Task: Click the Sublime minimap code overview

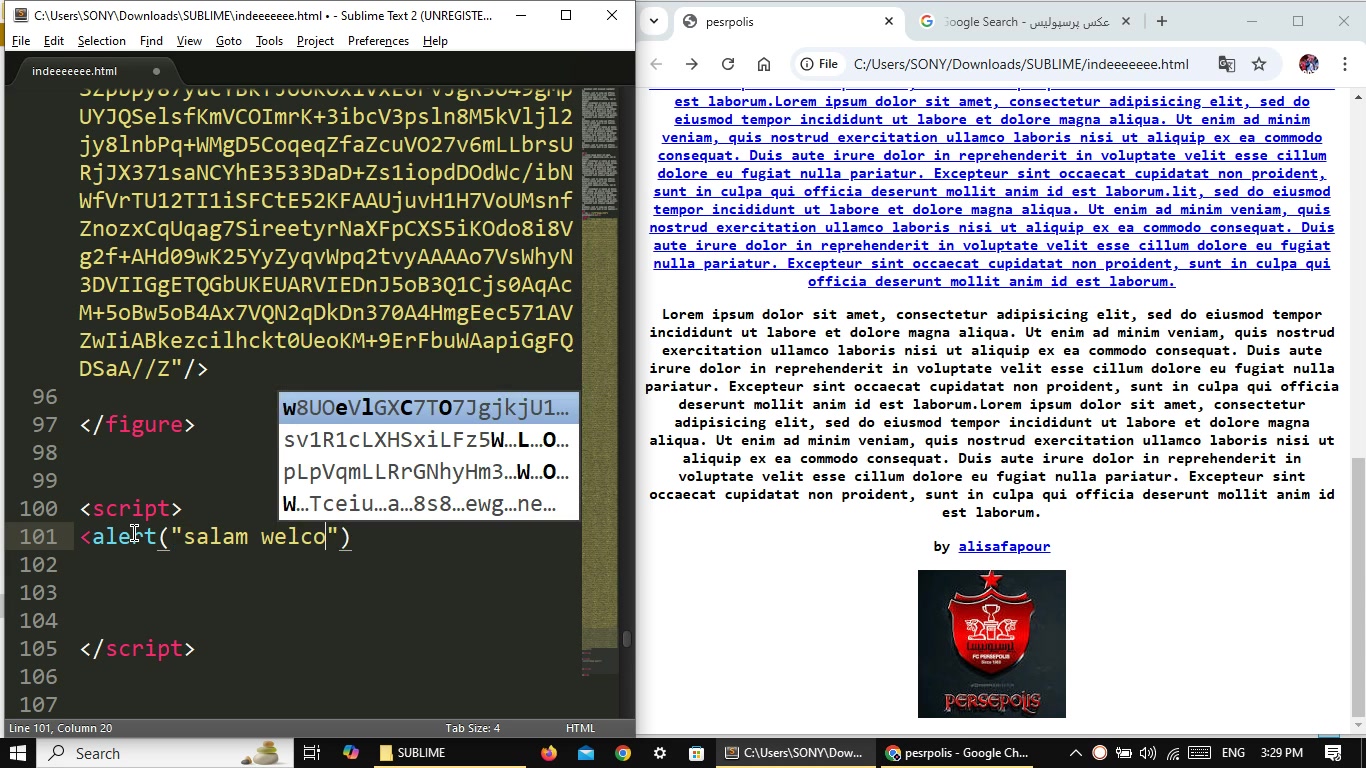Action: pyautogui.click(x=600, y=380)
